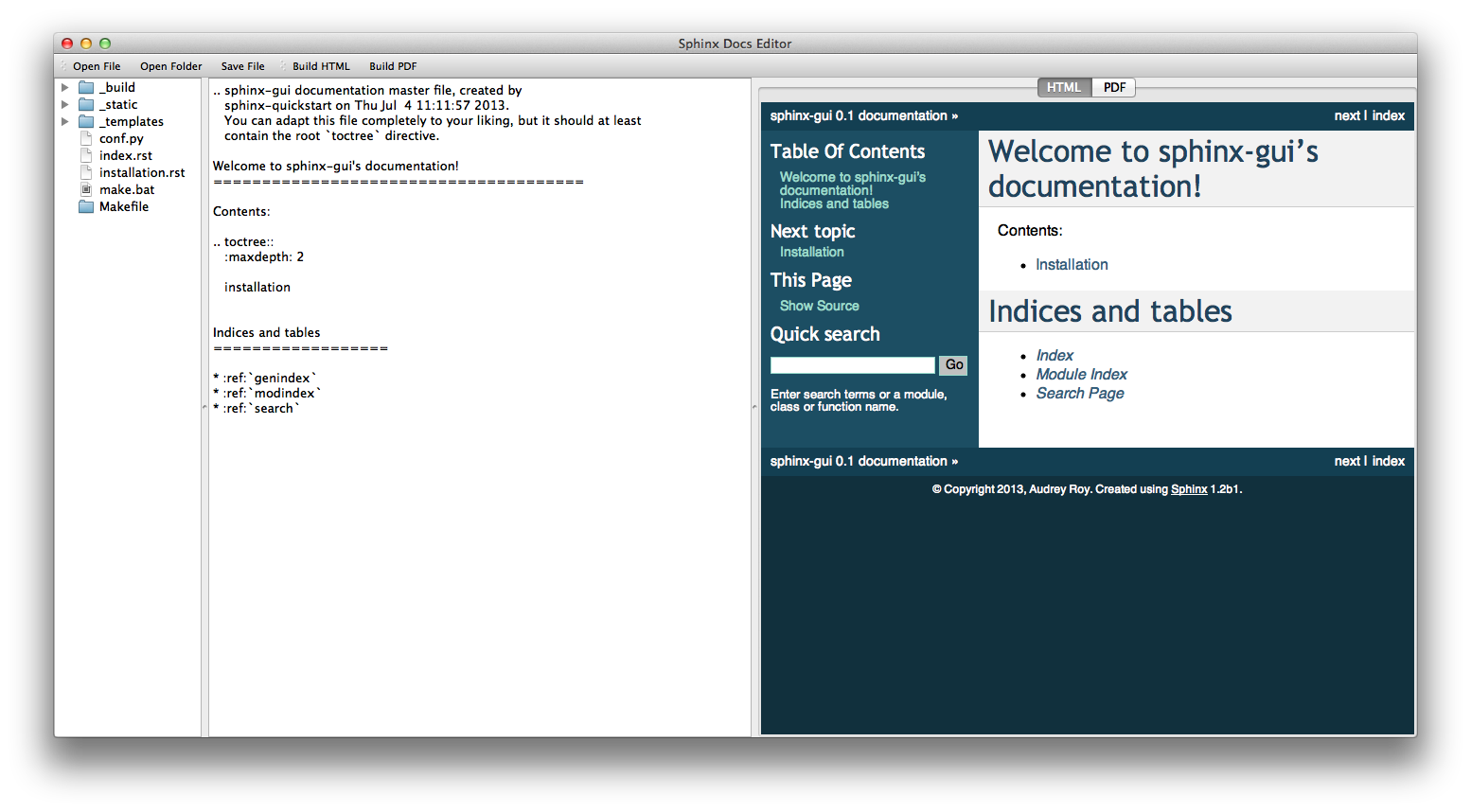
Task: Click the _build folder icon
Action: click(86, 88)
